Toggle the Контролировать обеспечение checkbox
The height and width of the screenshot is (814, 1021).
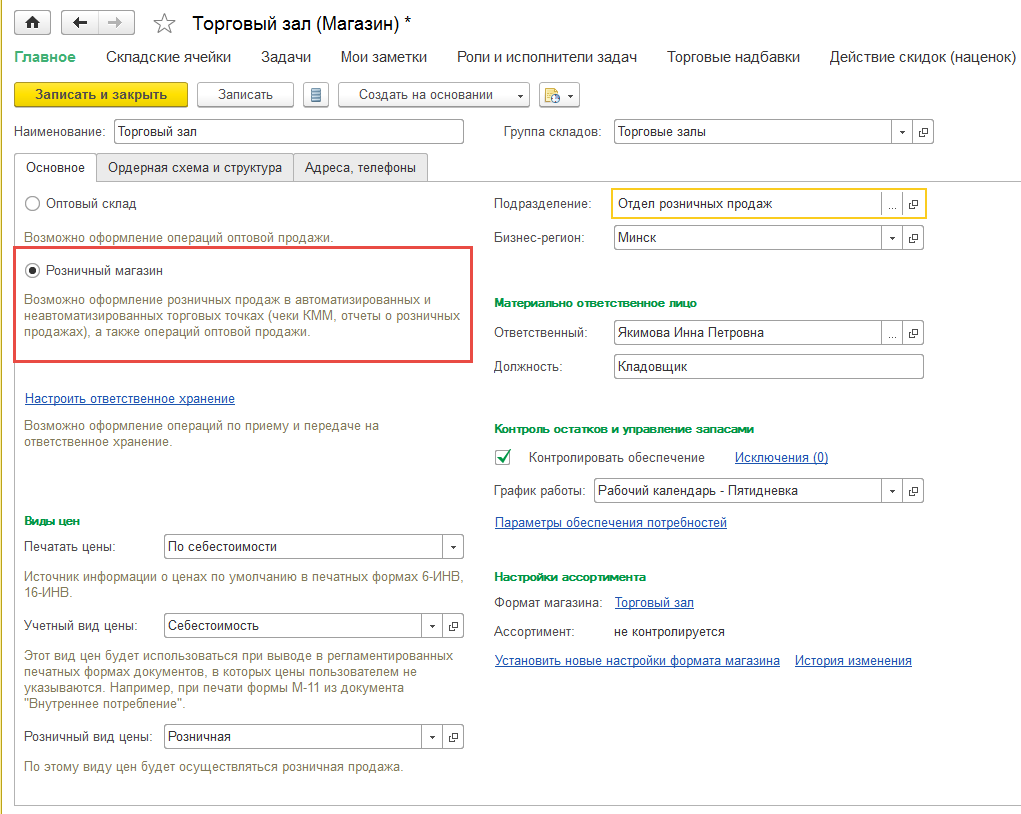click(x=504, y=458)
